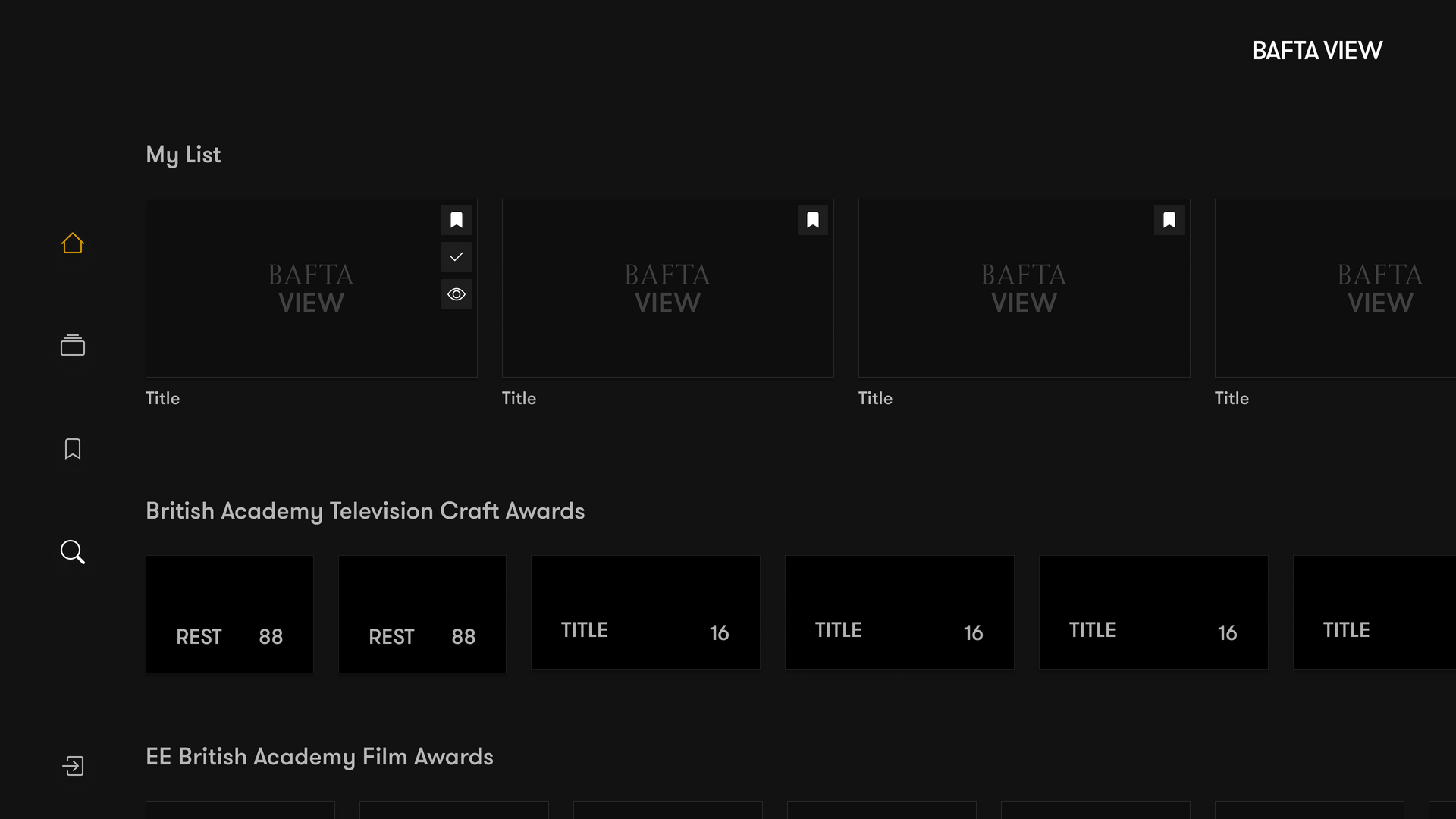This screenshot has width=1456, height=819.
Task: Select the Home icon in the sidebar
Action: coord(72,243)
